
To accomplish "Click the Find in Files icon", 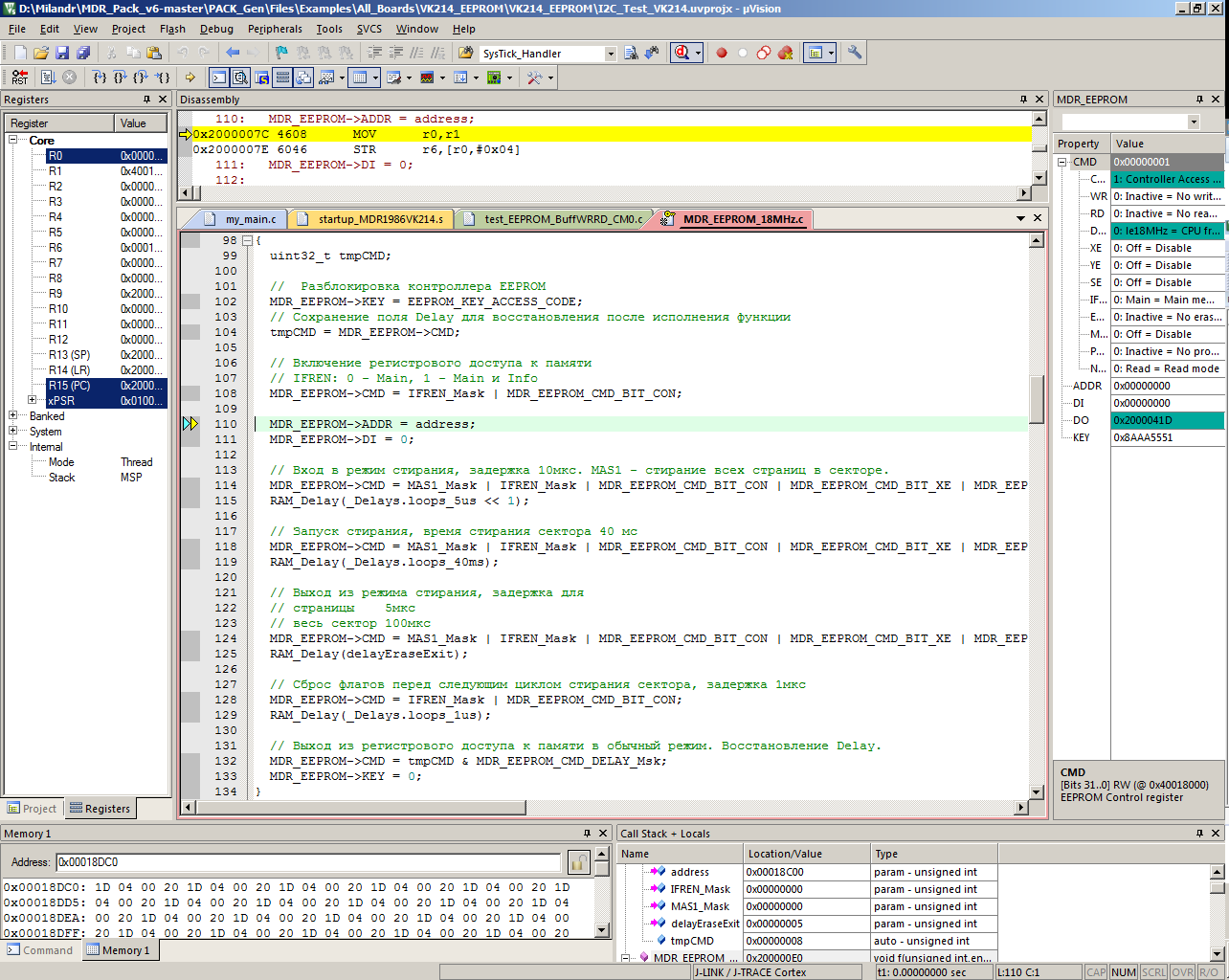I will (x=466, y=53).
